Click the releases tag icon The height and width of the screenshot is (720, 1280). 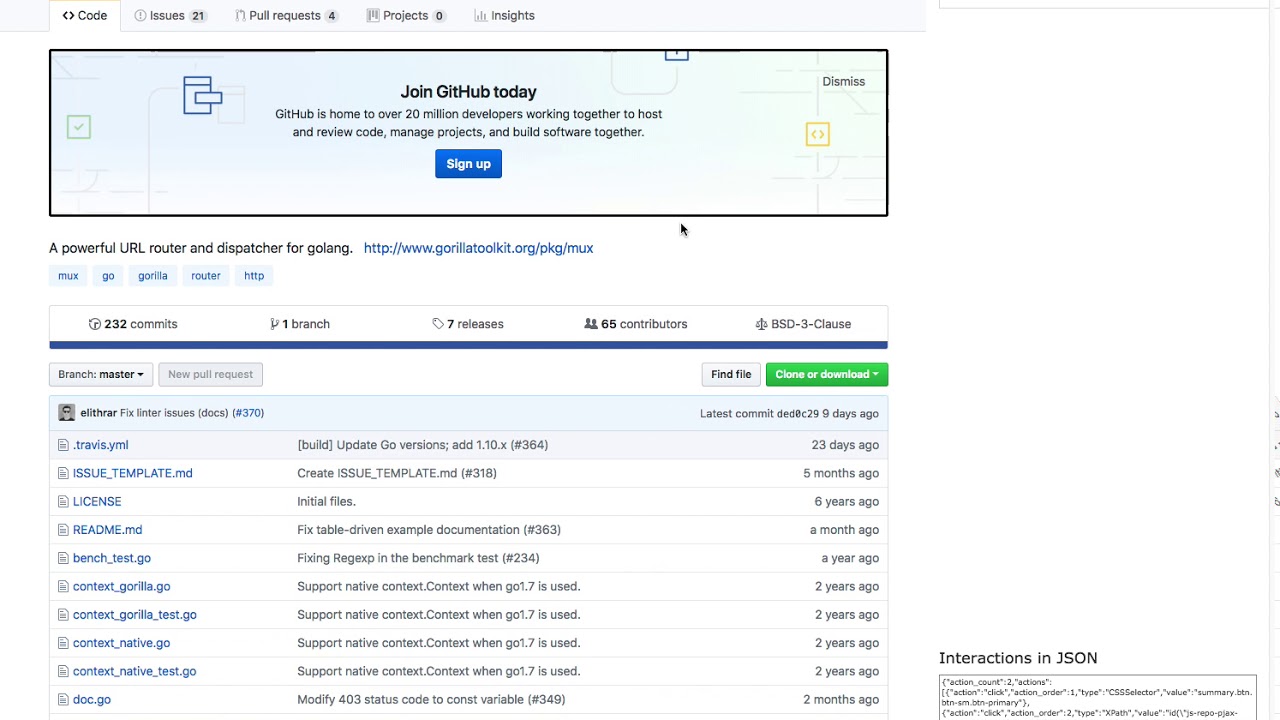pos(438,324)
